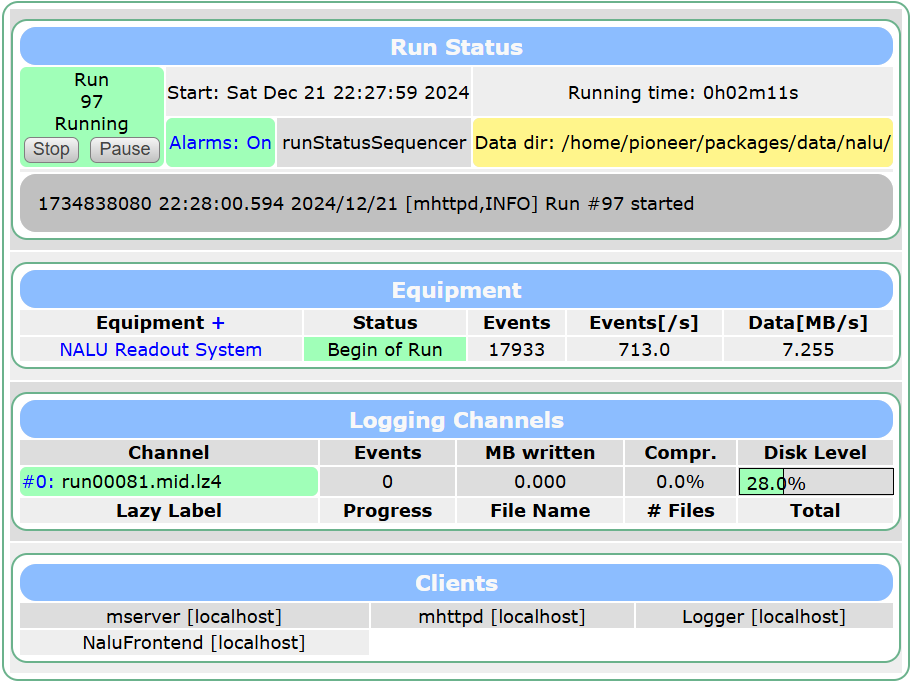Viewport: 916px width, 686px height.
Task: Click the Logger [localhost] client
Action: 764,616
